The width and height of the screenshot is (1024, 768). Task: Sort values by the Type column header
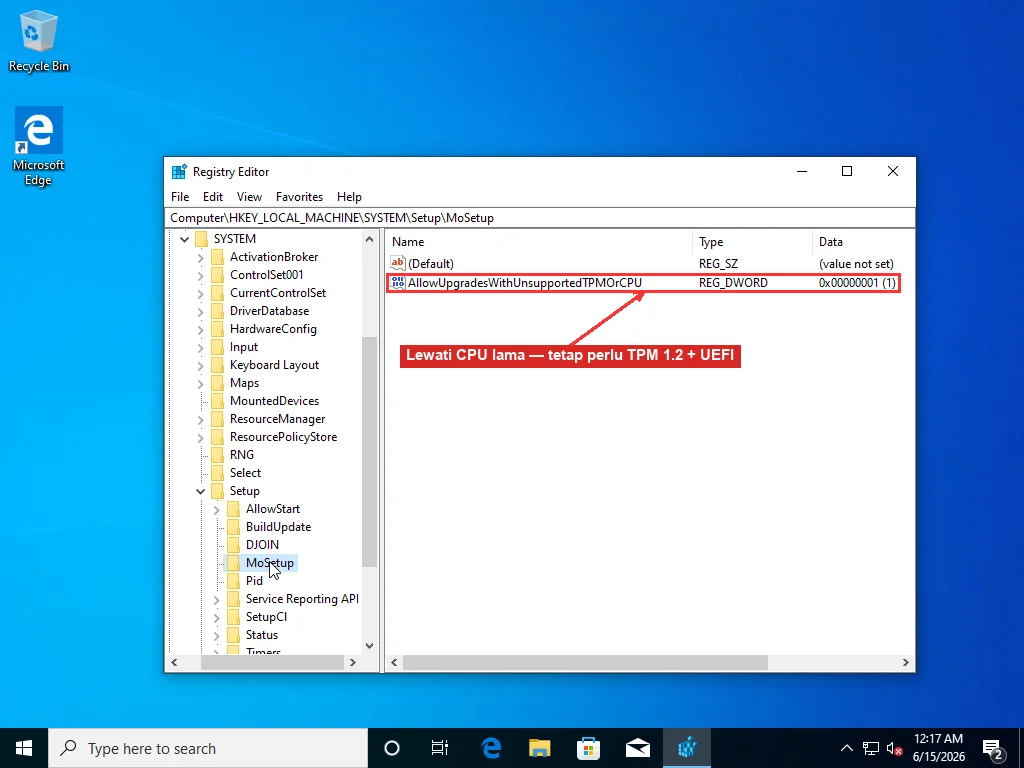(752, 242)
